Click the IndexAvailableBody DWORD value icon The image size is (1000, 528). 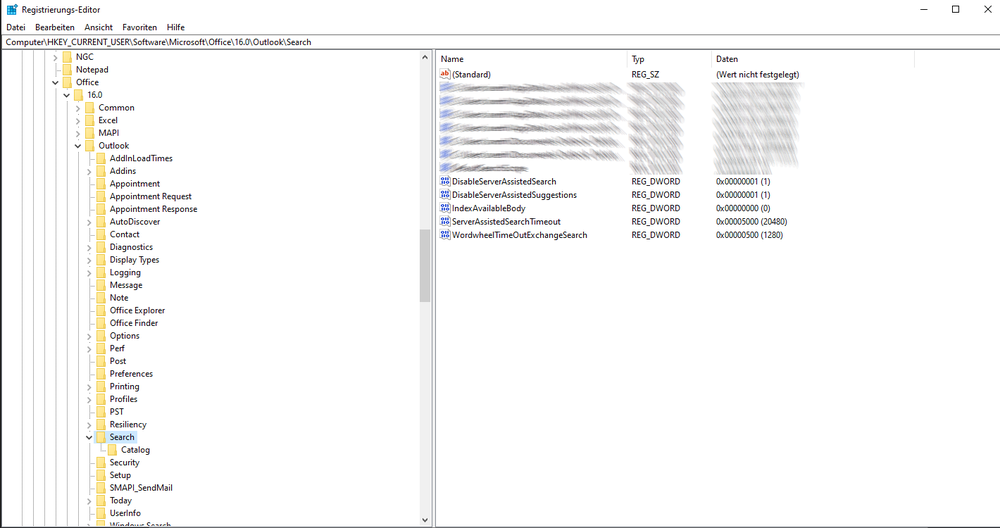[445, 208]
